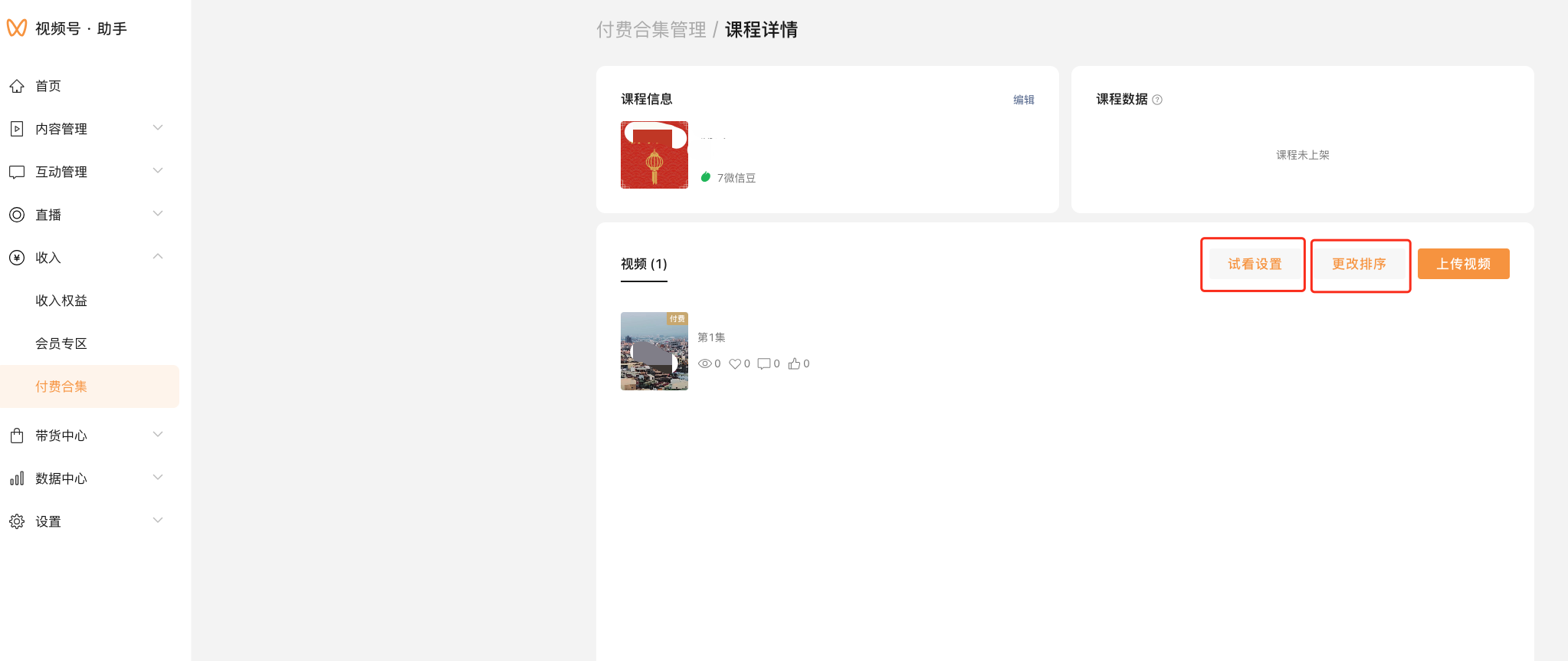Click the 直播 live broadcast icon
1568x661 pixels.
17,215
